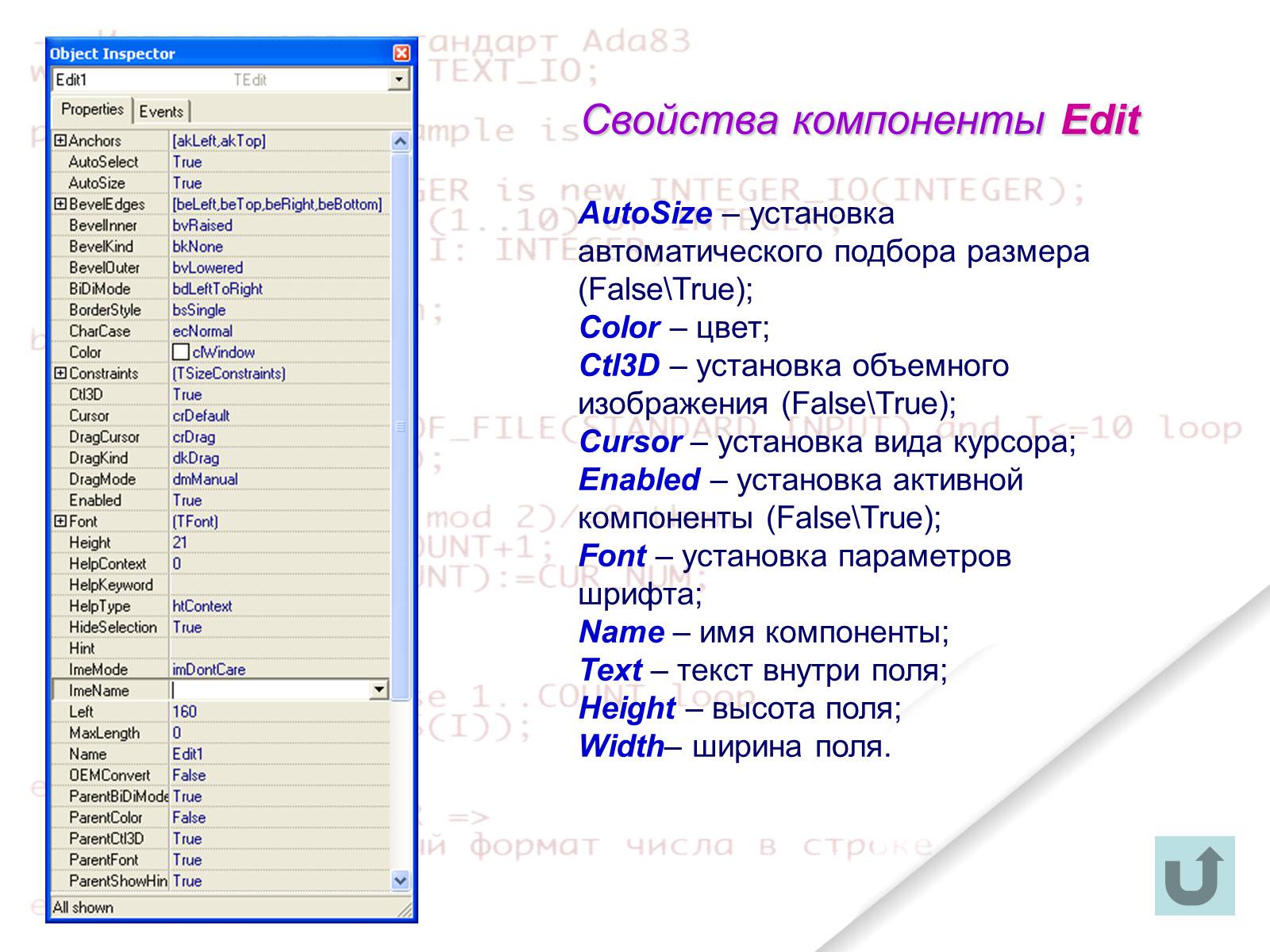The image size is (1270, 952).
Task: Click the (TFont) value
Action: (195, 521)
